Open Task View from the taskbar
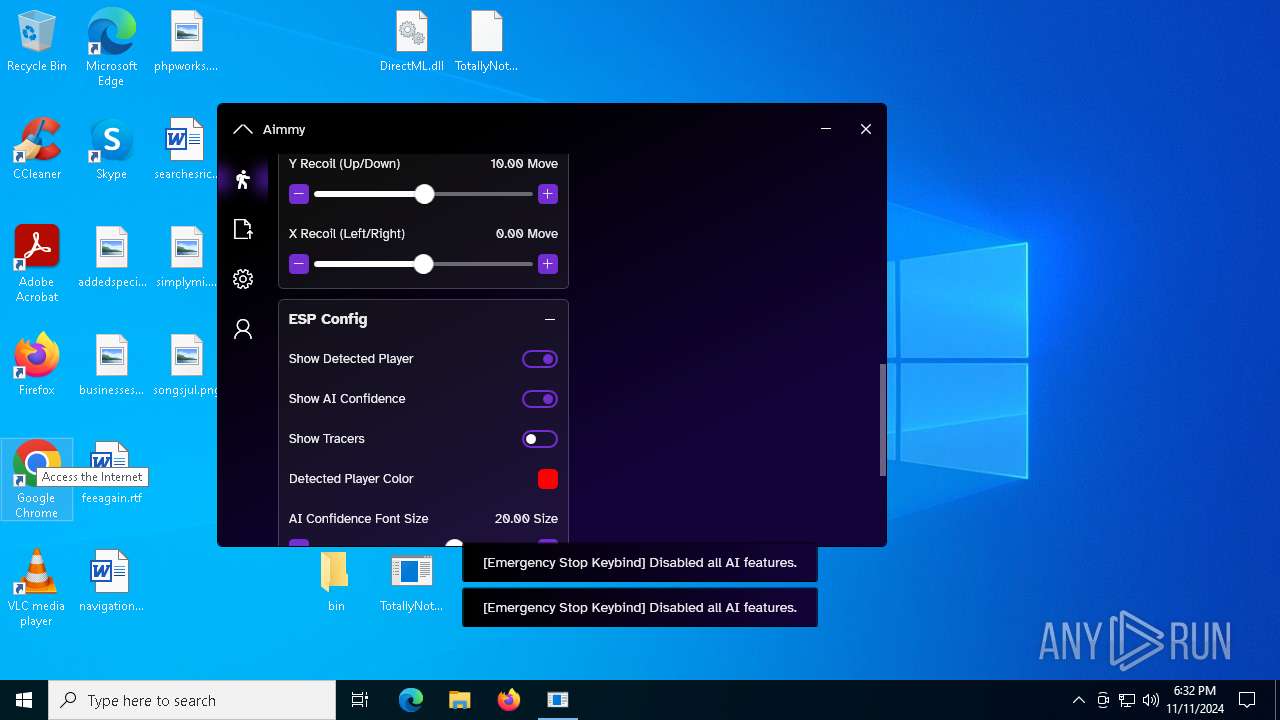 pyautogui.click(x=360, y=700)
